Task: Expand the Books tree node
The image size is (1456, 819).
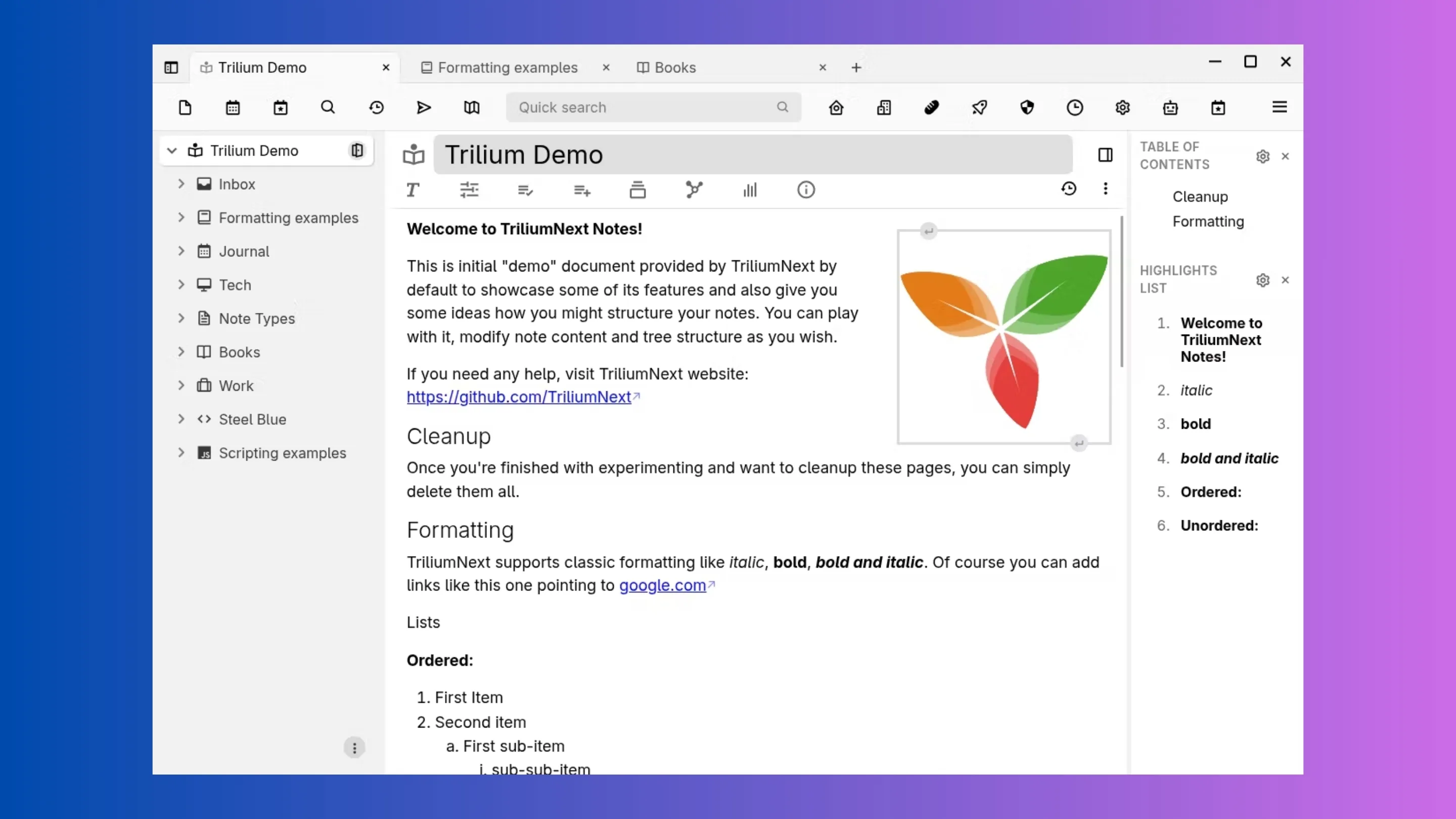Action: coord(181,352)
